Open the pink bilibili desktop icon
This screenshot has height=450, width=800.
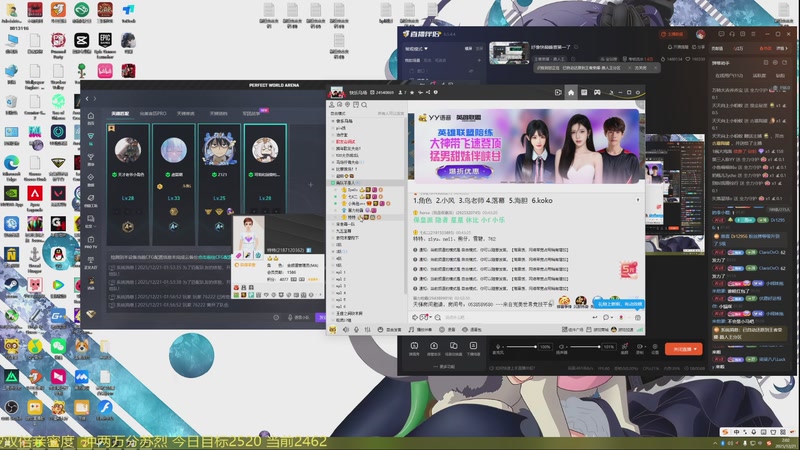105,71
